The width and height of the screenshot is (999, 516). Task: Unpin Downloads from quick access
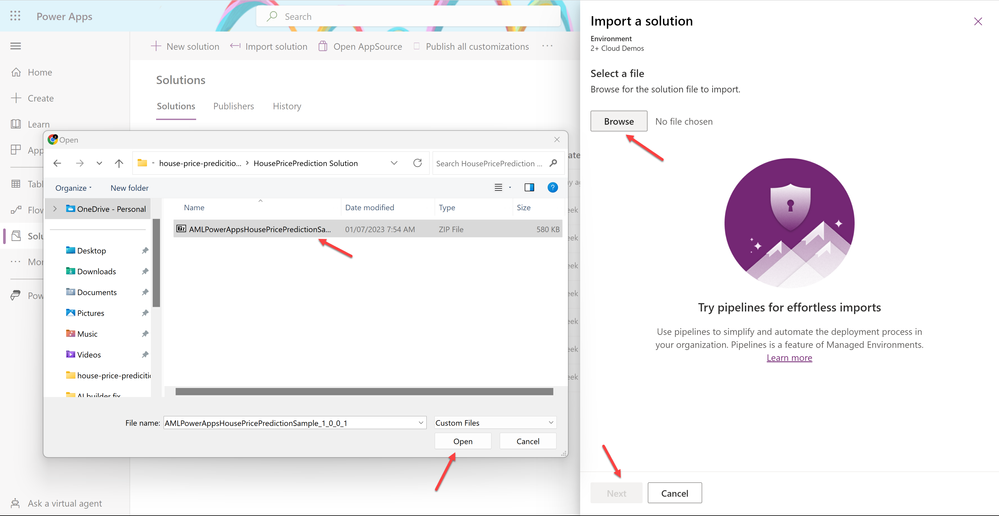145,271
